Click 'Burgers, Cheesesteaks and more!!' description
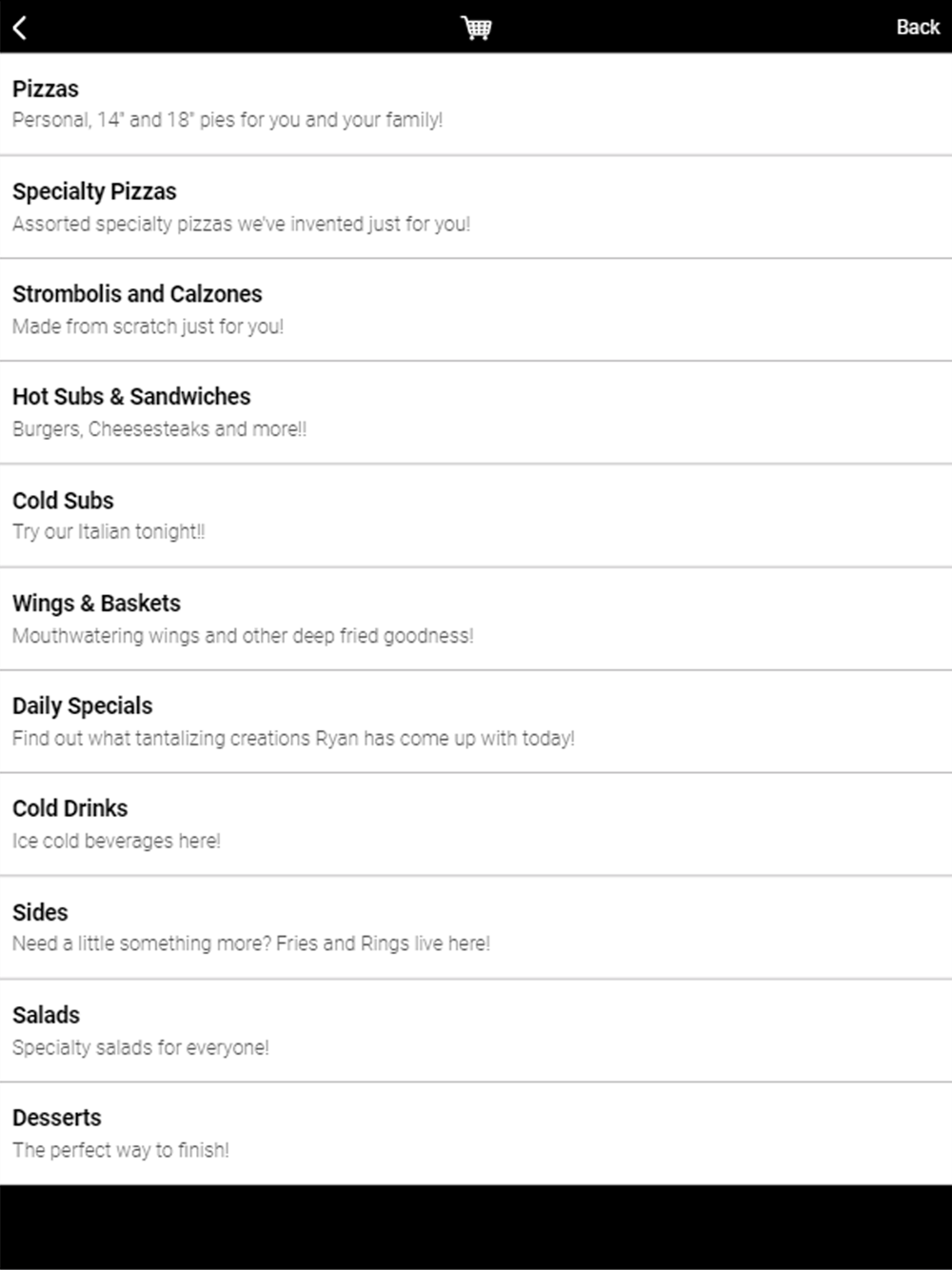 [160, 429]
